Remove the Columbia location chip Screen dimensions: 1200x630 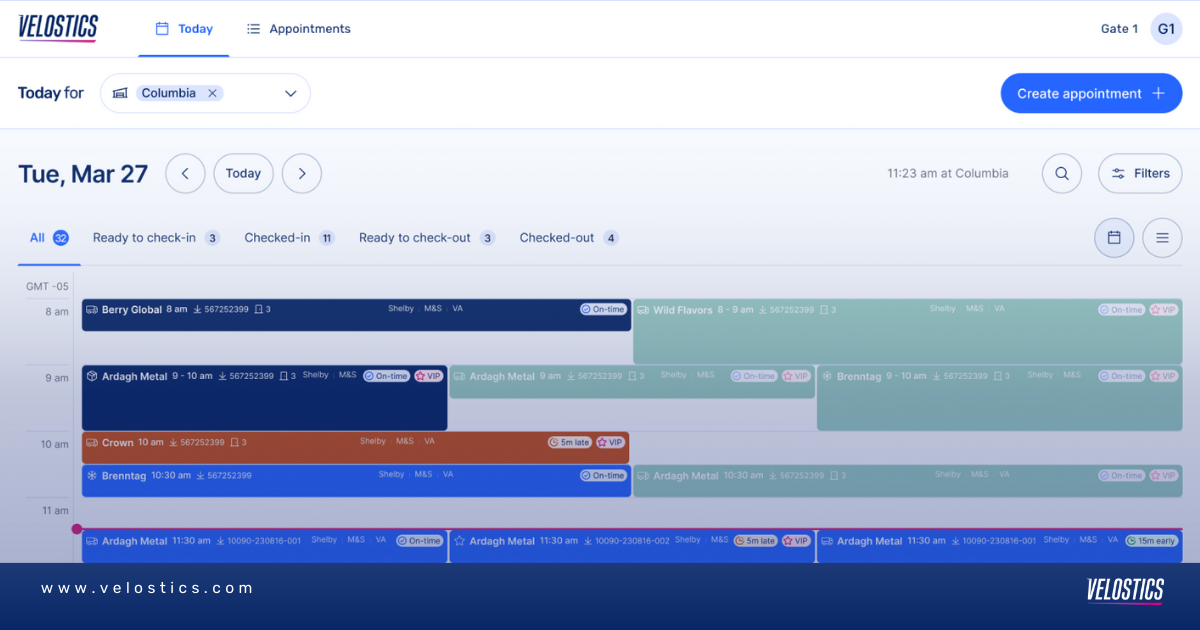pos(212,93)
